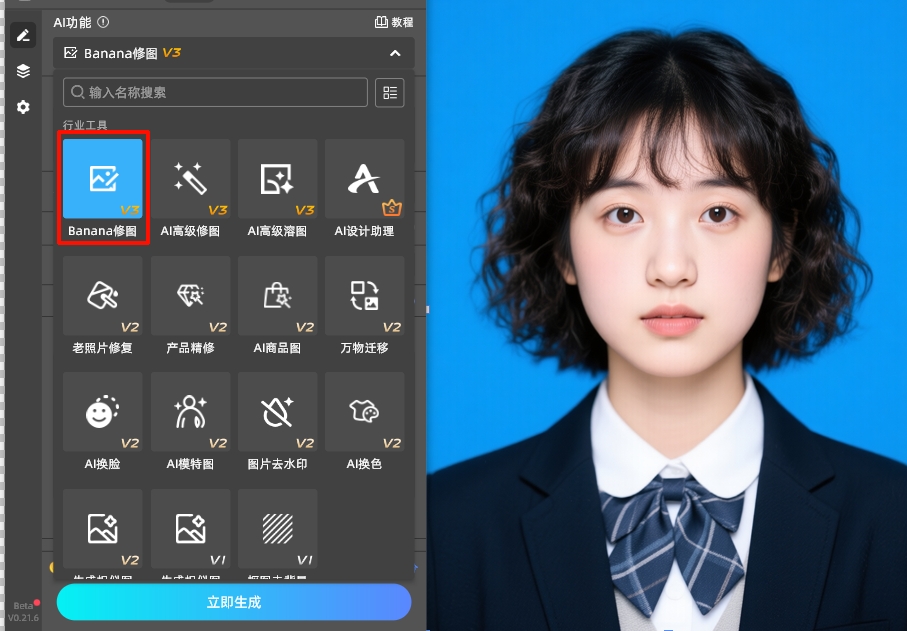Click the tool name search field
The image size is (907, 631).
click(x=215, y=93)
